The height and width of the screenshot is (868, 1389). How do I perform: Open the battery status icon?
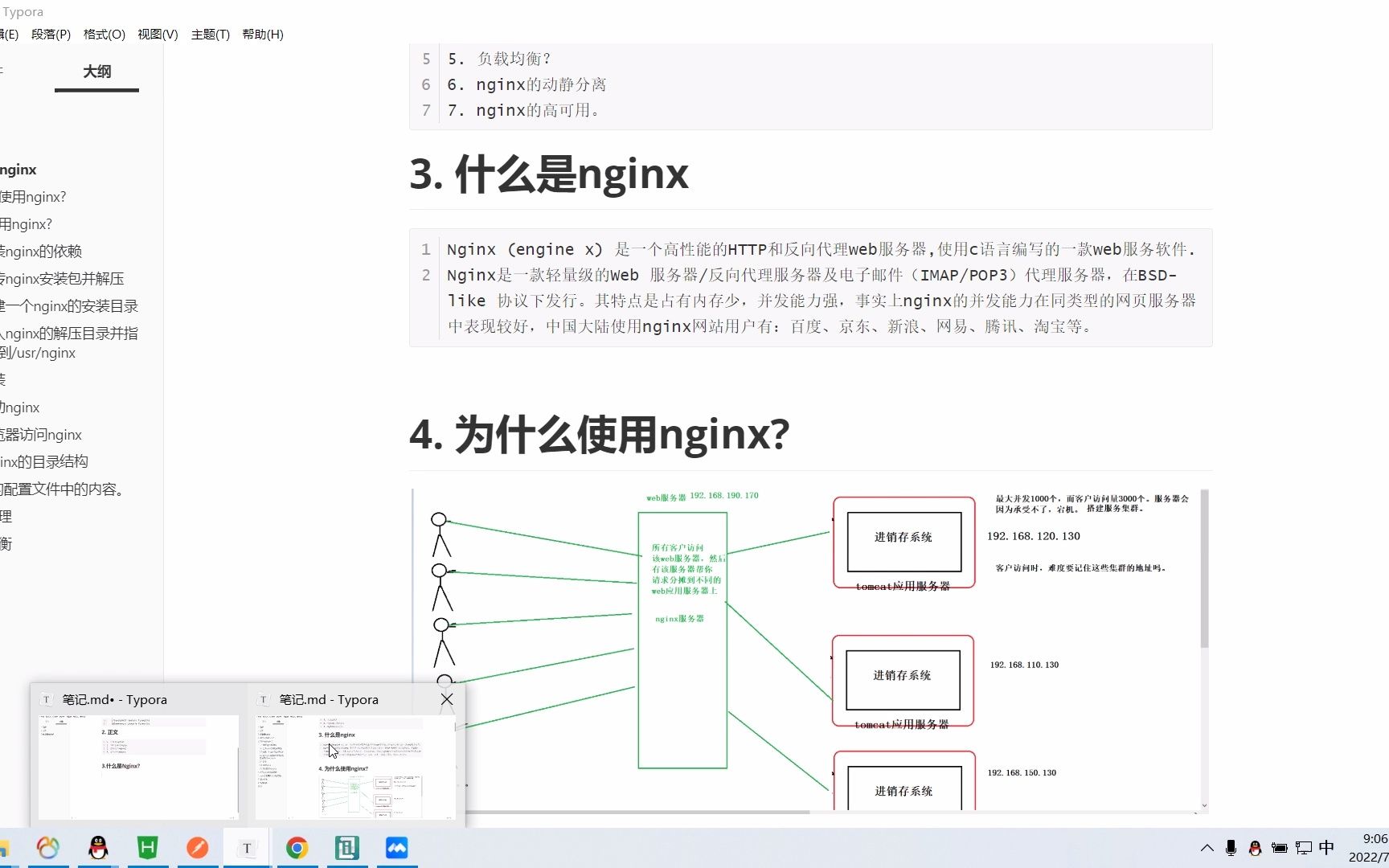coord(1280,847)
